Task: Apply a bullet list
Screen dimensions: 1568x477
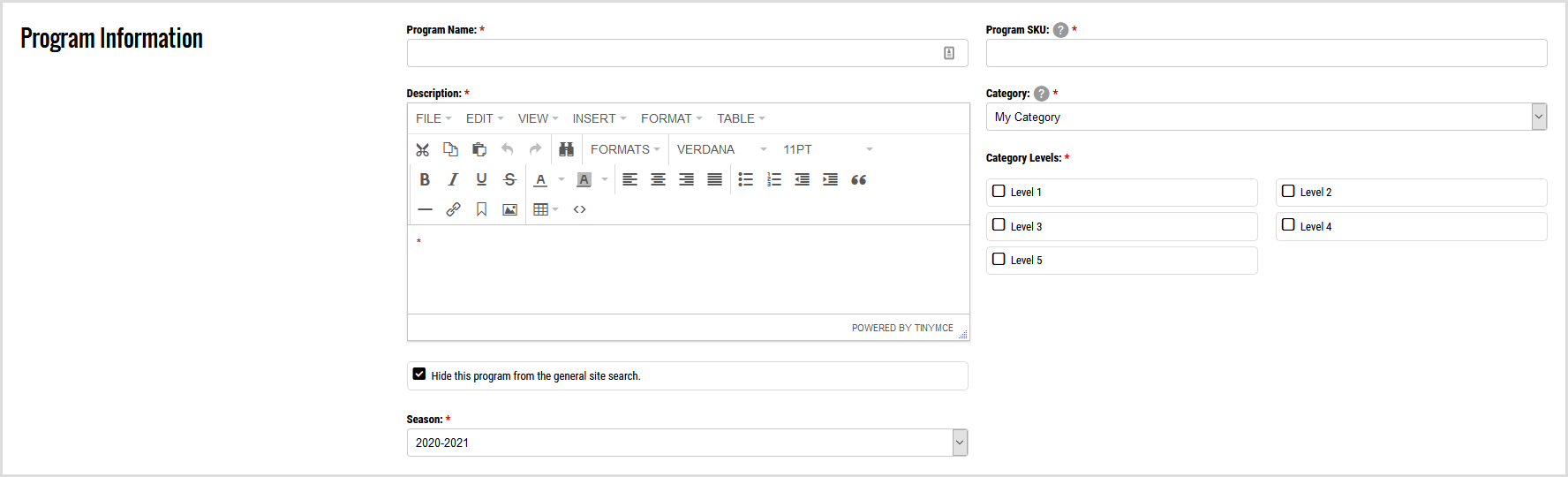Action: click(745, 179)
